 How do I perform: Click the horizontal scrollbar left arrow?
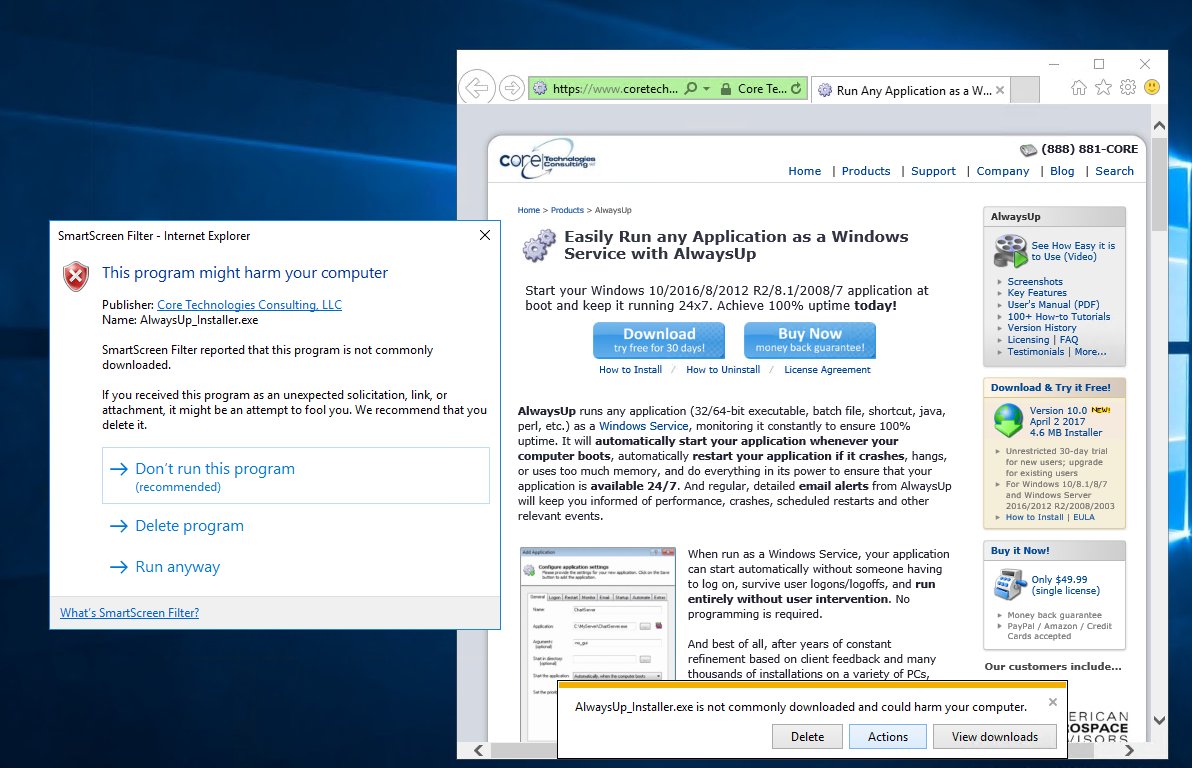point(479,751)
